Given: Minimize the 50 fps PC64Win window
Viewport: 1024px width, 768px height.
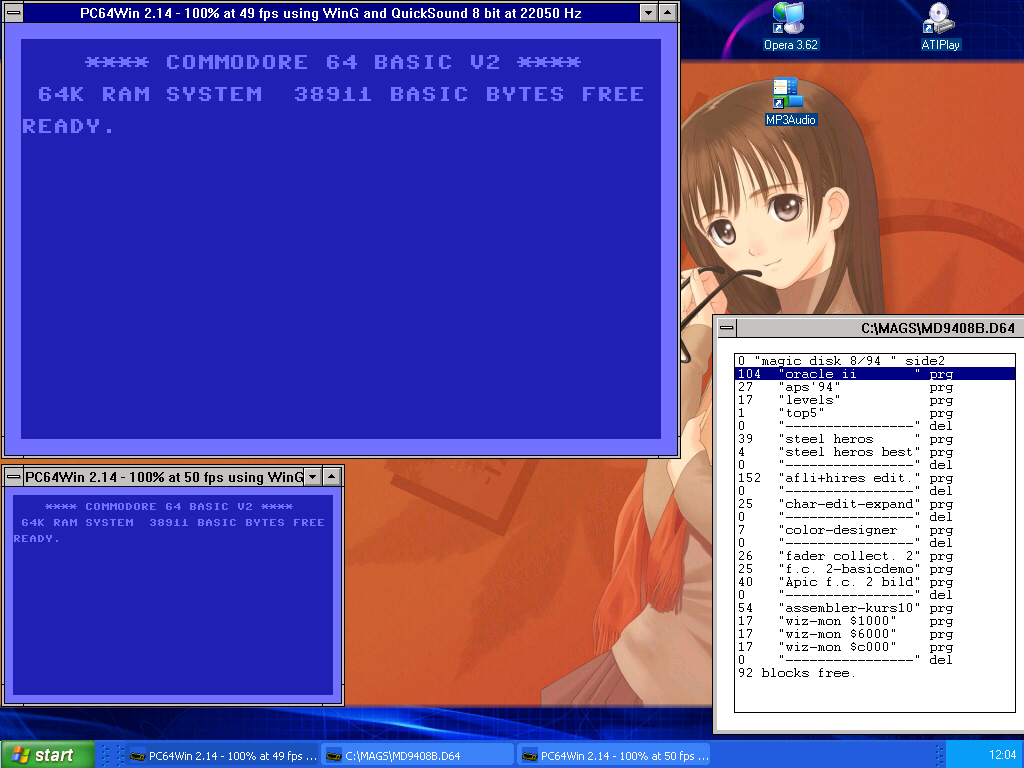Looking at the screenshot, I should pyautogui.click(x=312, y=477).
